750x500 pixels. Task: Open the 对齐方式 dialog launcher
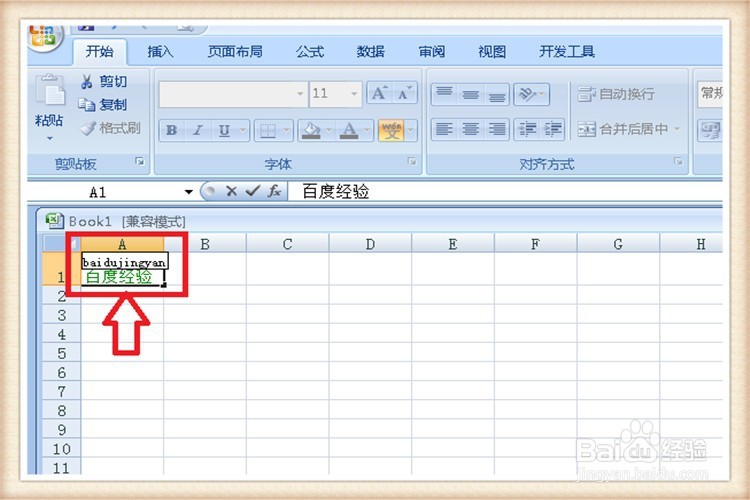tap(678, 161)
